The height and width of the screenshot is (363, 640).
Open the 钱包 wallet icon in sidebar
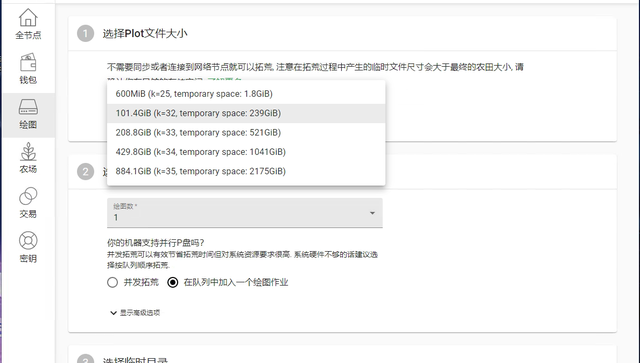28,62
